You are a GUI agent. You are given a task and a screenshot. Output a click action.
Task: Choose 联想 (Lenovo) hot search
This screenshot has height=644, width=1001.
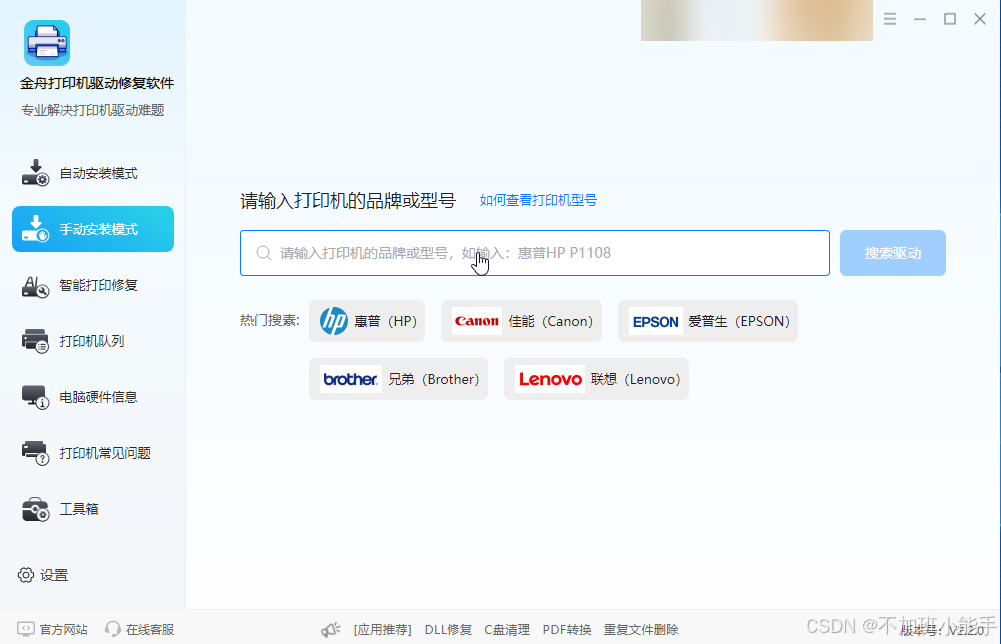coord(596,379)
